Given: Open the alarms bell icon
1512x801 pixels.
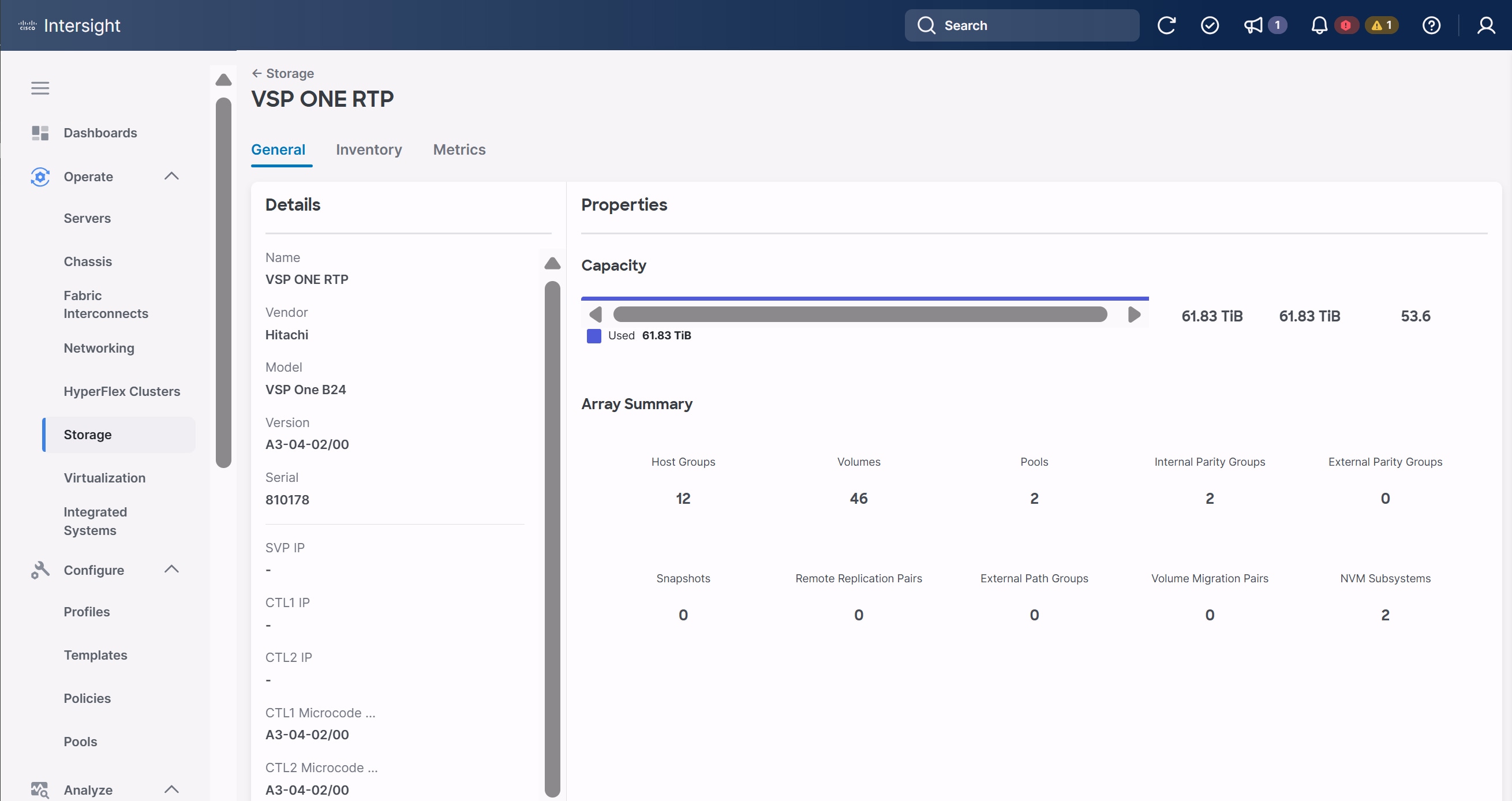Looking at the screenshot, I should pyautogui.click(x=1319, y=25).
